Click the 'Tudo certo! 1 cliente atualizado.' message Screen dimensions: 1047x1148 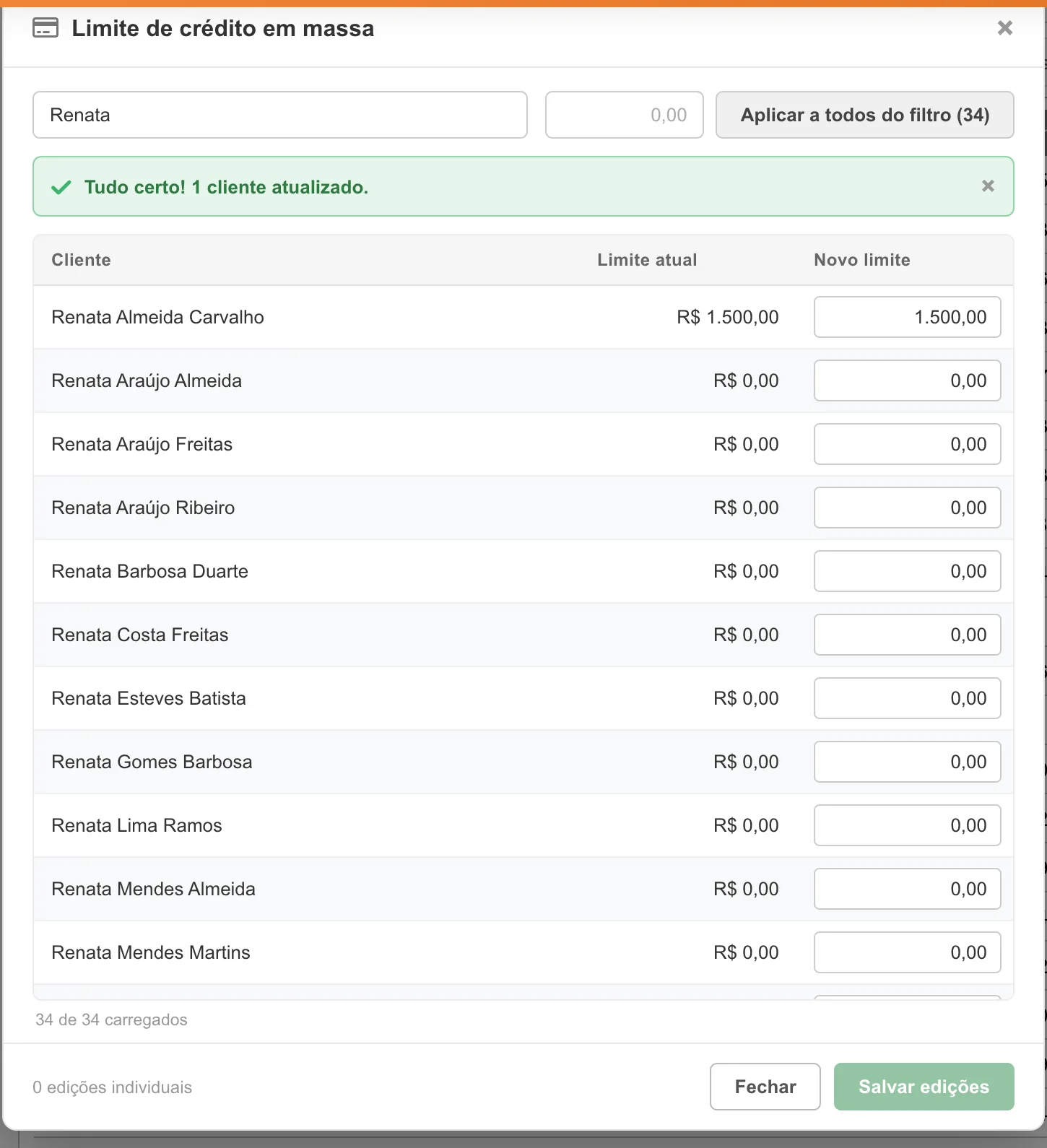coord(226,187)
